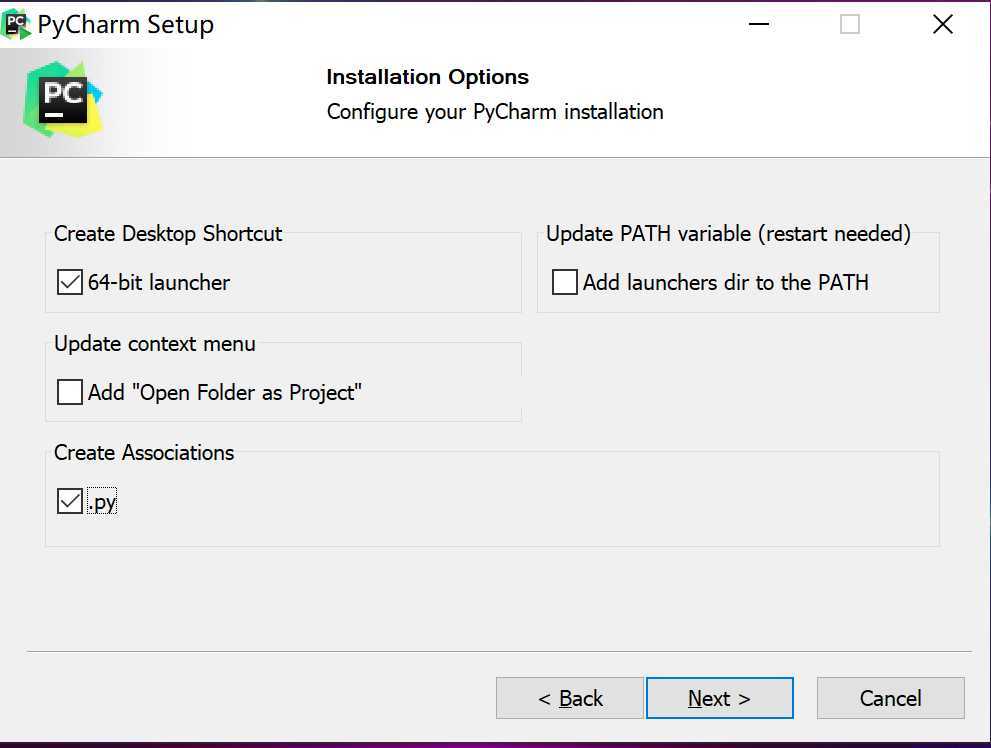Check Add "Open Folder as Project" box
This screenshot has width=991, height=748.
tap(70, 392)
